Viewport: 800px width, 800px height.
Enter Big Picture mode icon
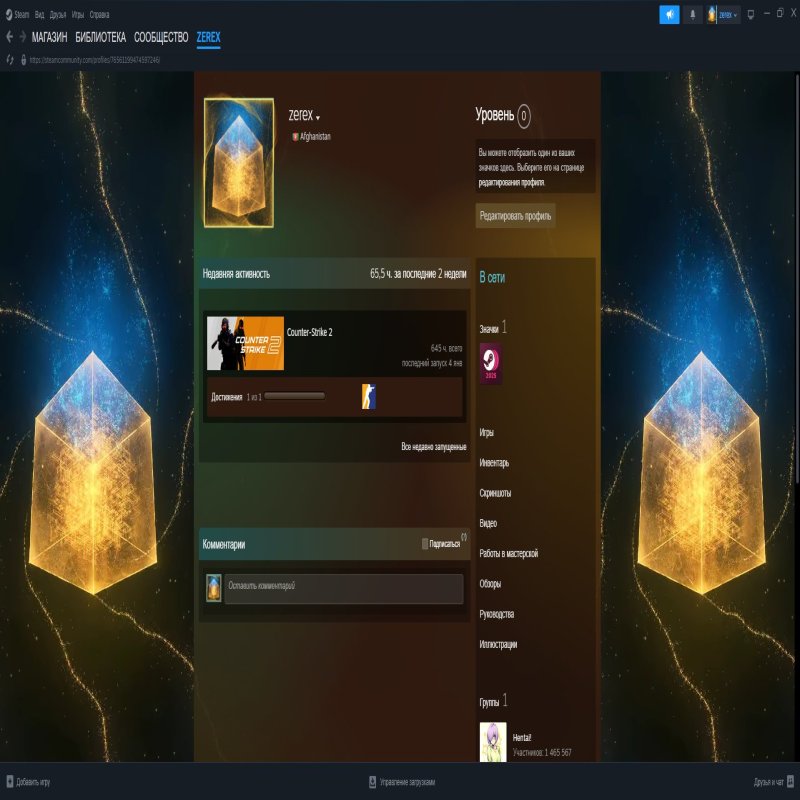point(751,13)
